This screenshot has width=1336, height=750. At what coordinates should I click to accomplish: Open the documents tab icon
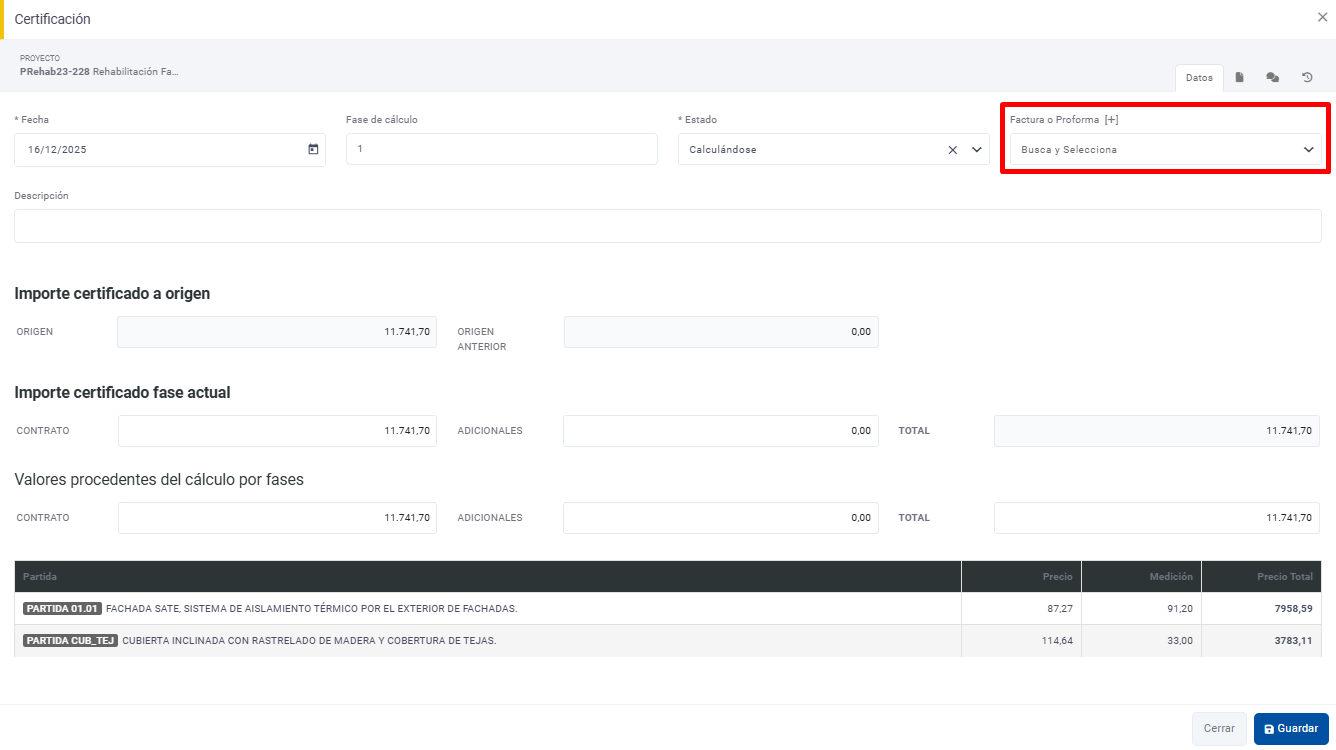1239,78
